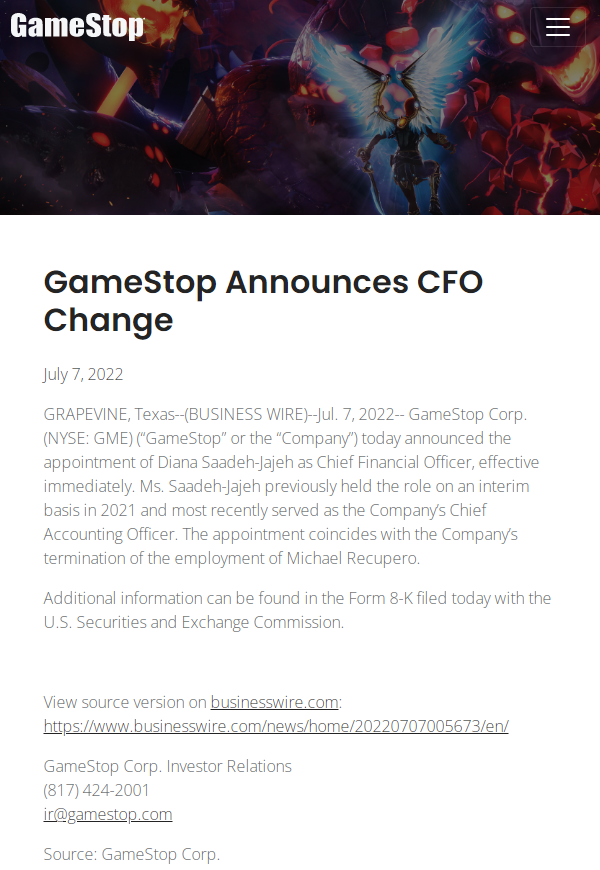This screenshot has height=870, width=600.
Task: Click the "GameStop Announces CFO Change" headline
Action: [263, 301]
